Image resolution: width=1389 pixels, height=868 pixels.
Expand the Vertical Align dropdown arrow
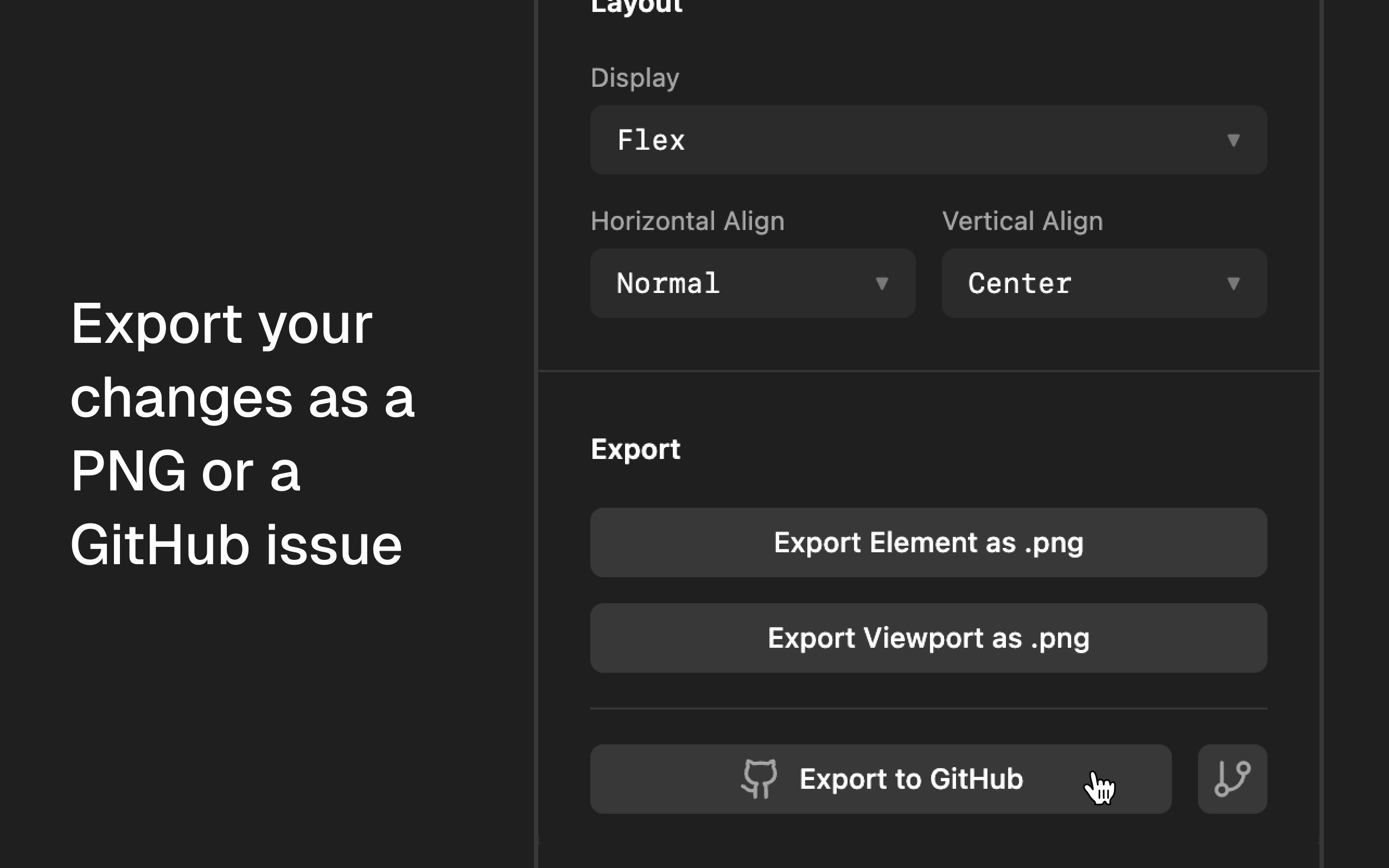1233,284
